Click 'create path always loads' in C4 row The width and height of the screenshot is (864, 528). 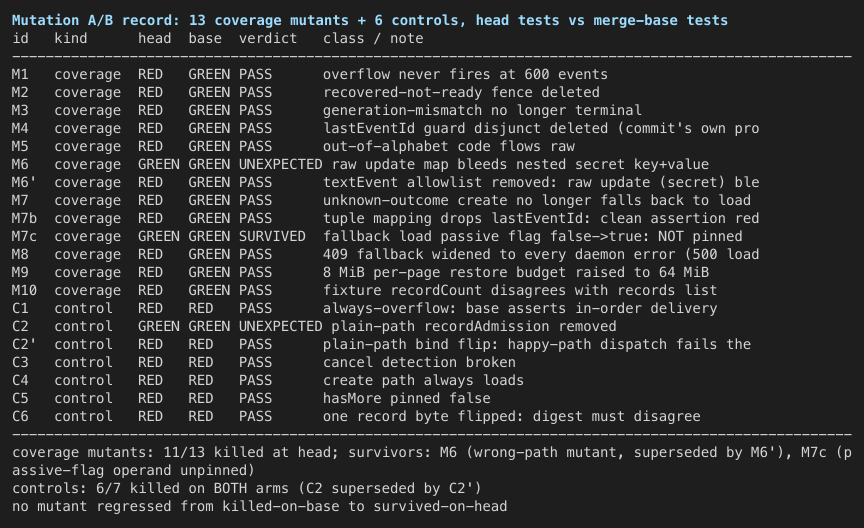click(423, 380)
